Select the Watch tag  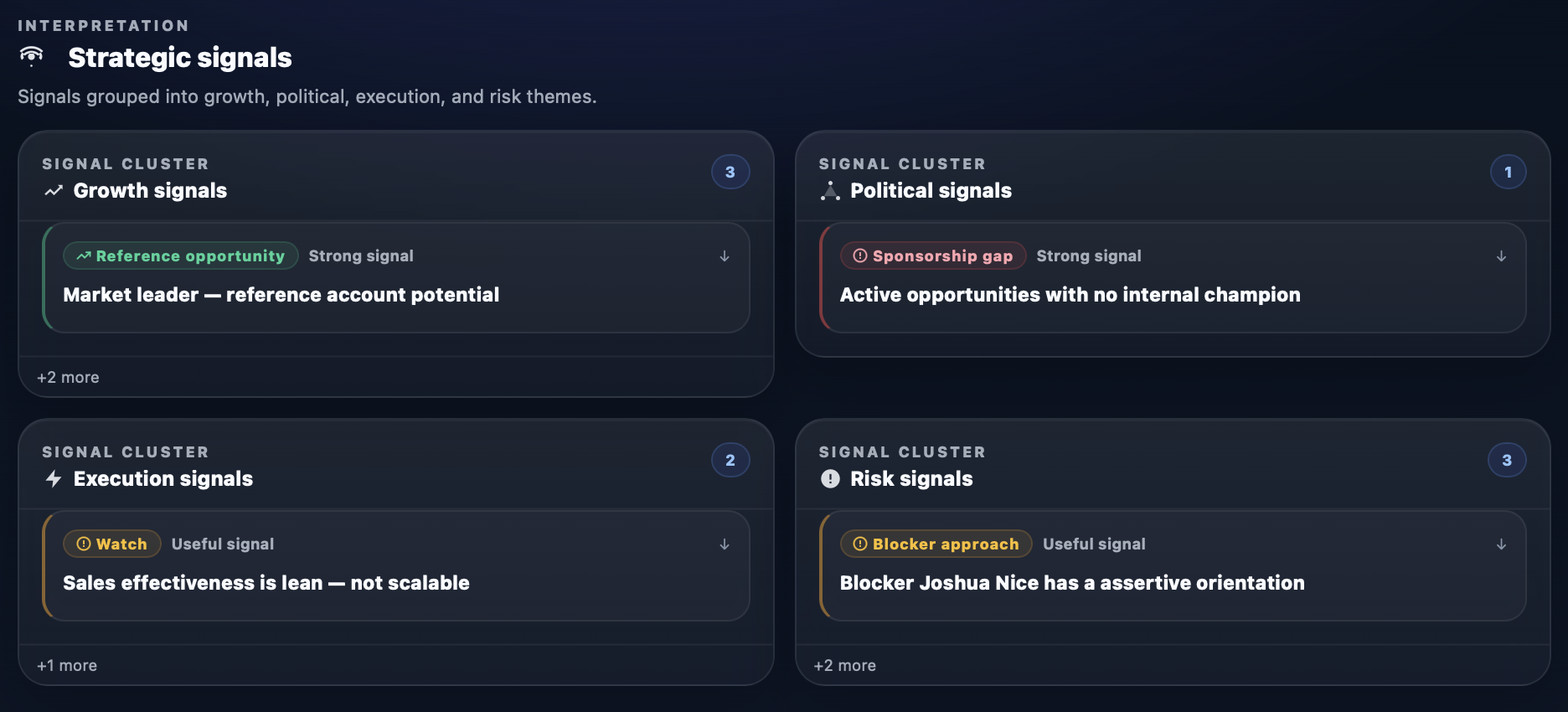pos(112,544)
